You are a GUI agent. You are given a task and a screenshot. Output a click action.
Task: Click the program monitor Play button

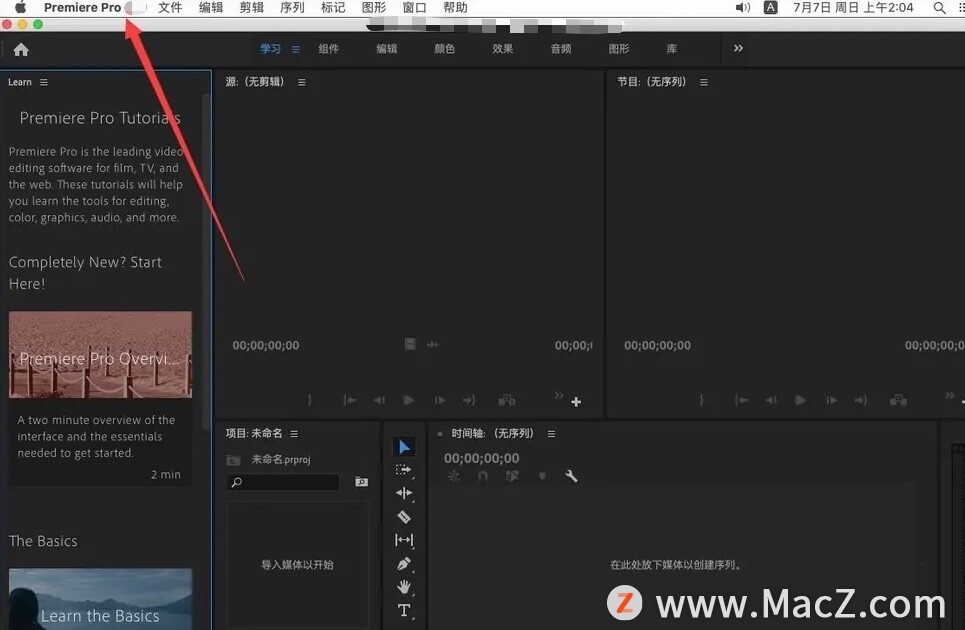click(x=800, y=401)
